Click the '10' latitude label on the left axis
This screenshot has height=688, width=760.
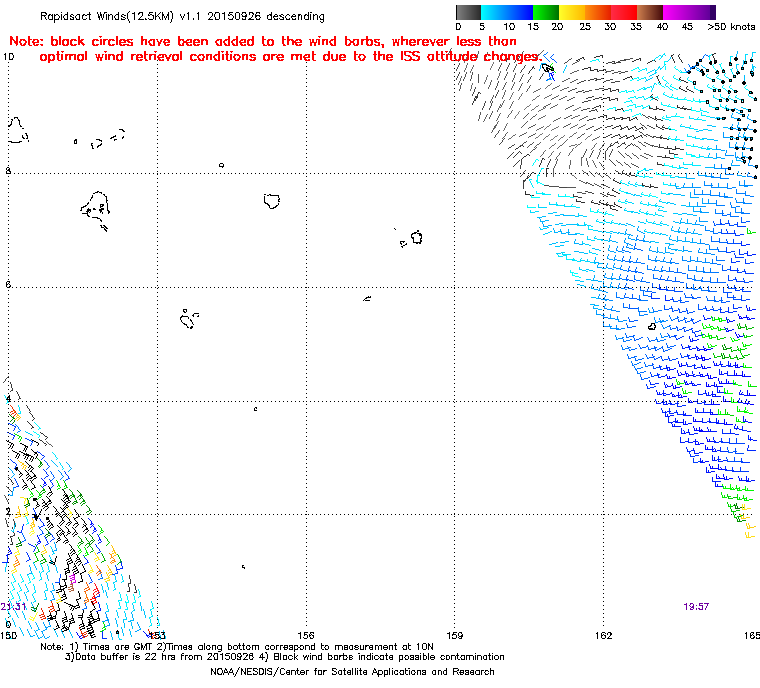tap(8, 57)
